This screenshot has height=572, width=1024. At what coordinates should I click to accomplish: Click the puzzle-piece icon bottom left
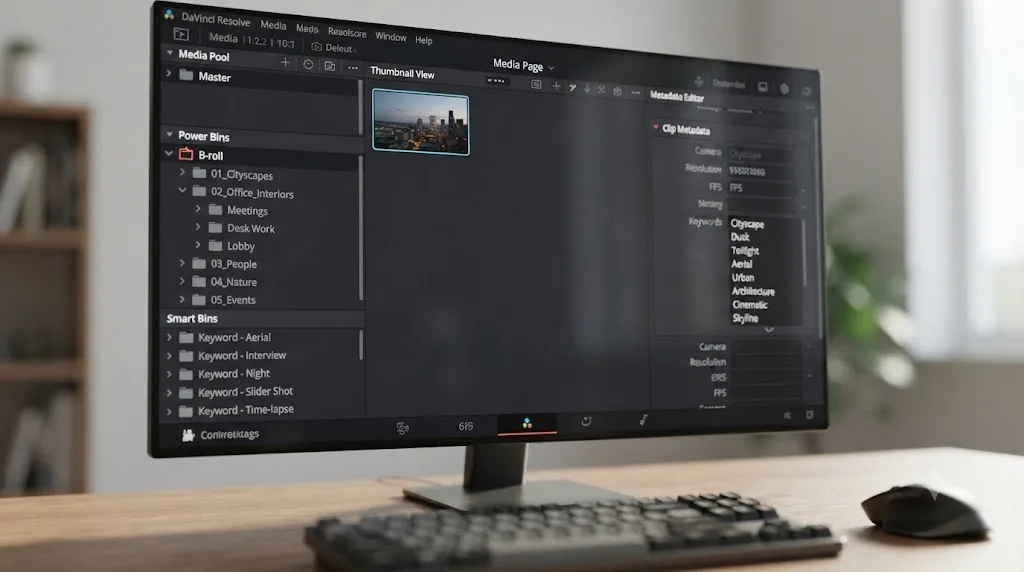(x=188, y=435)
